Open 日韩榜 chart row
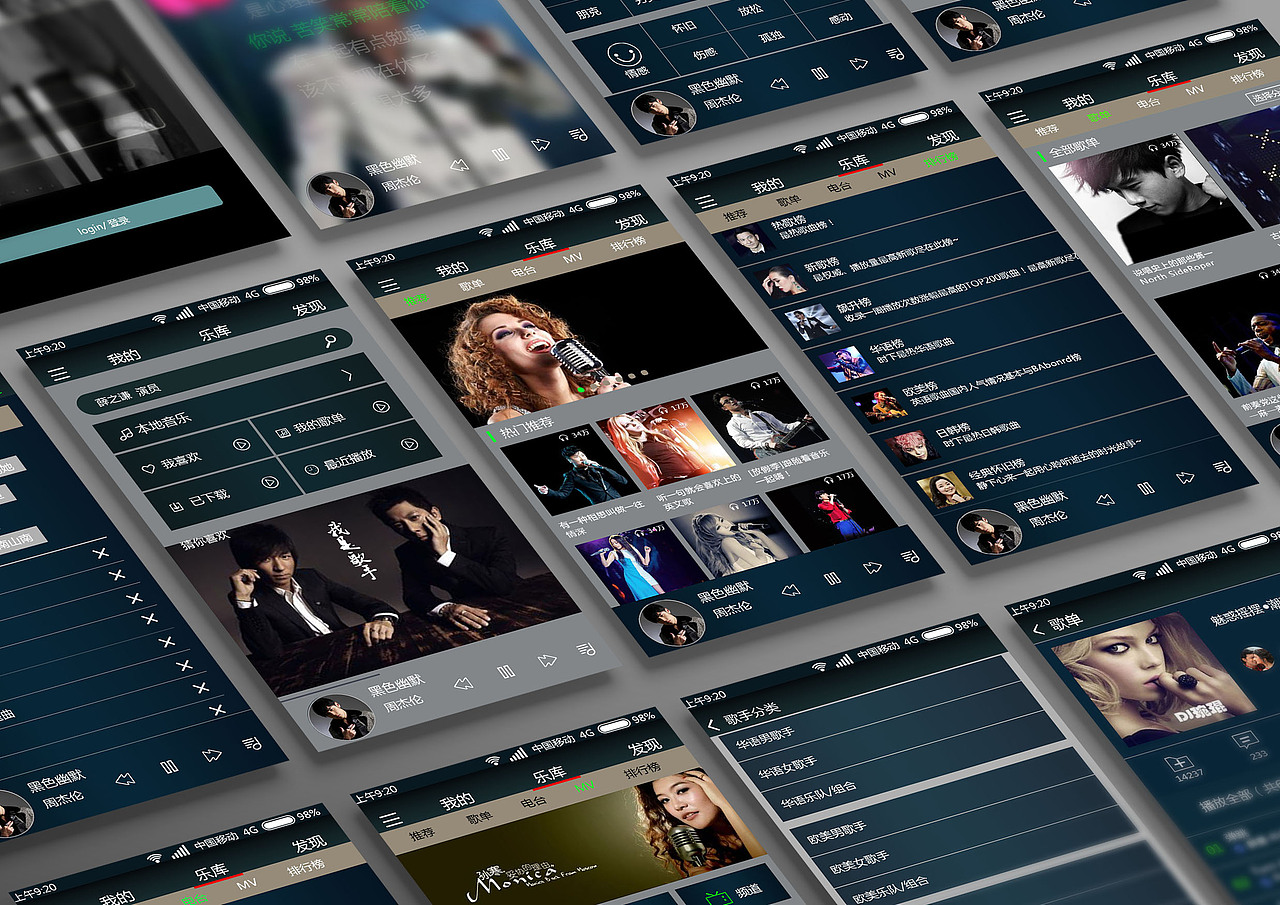The height and width of the screenshot is (905, 1280). point(1046,420)
